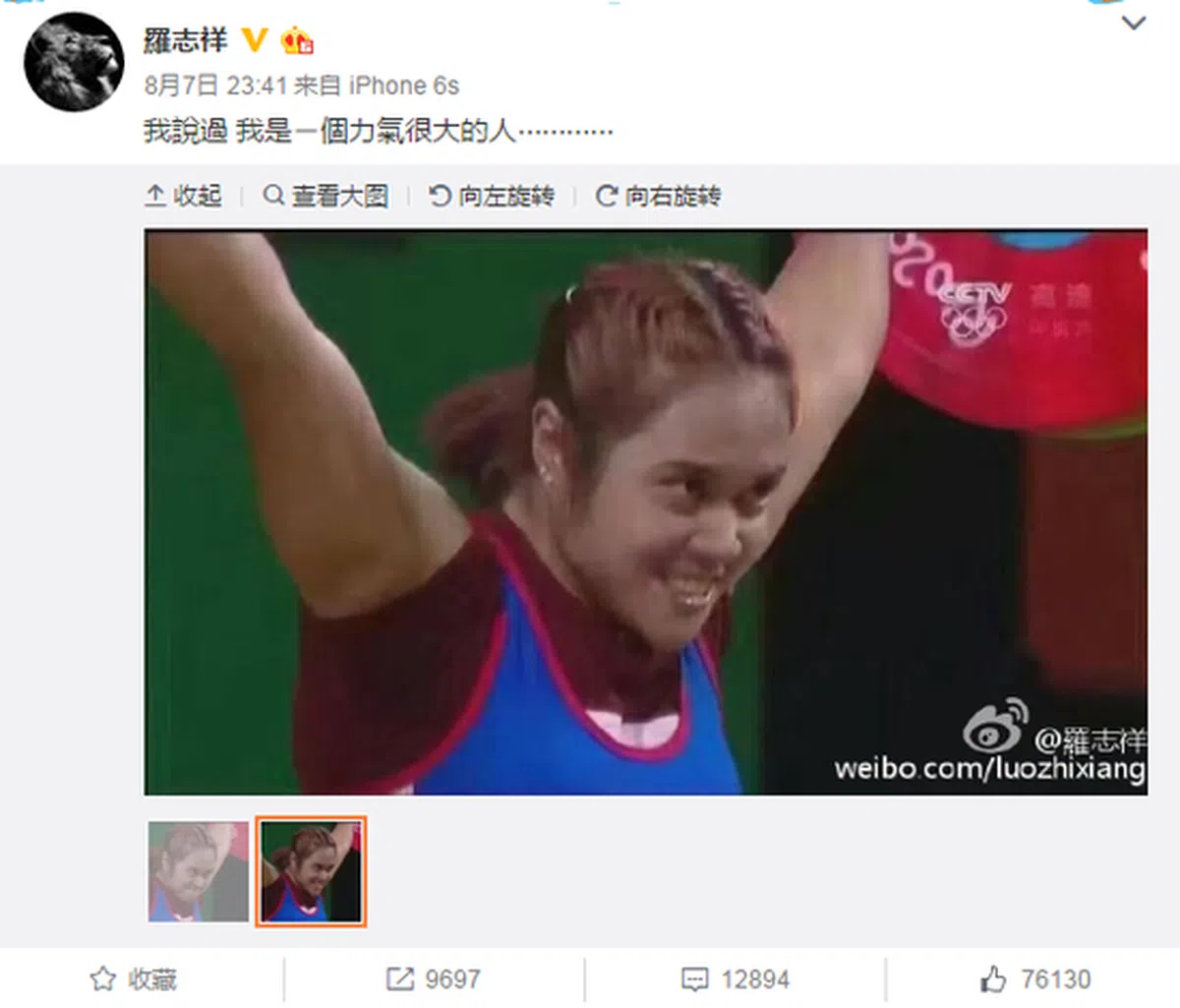
Task: Add post to favorites with 收藏
Action: click(134, 979)
